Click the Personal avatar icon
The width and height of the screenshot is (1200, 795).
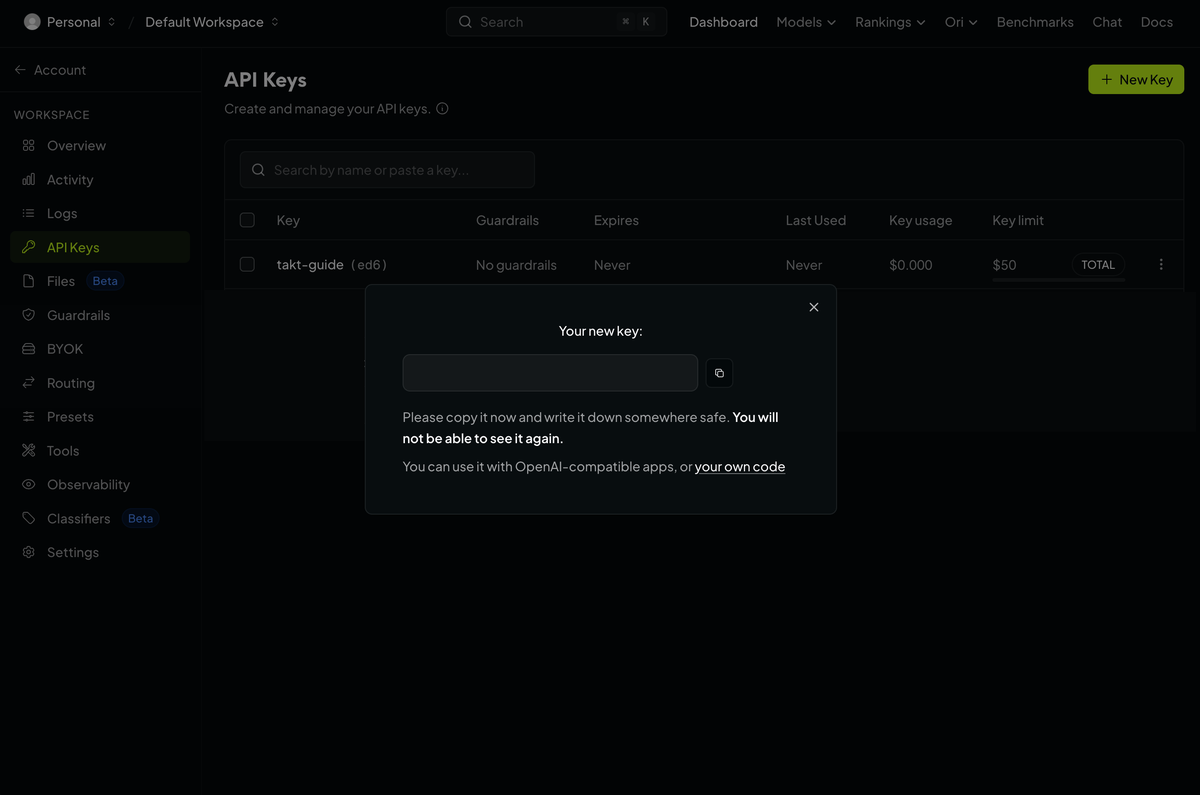pos(32,22)
